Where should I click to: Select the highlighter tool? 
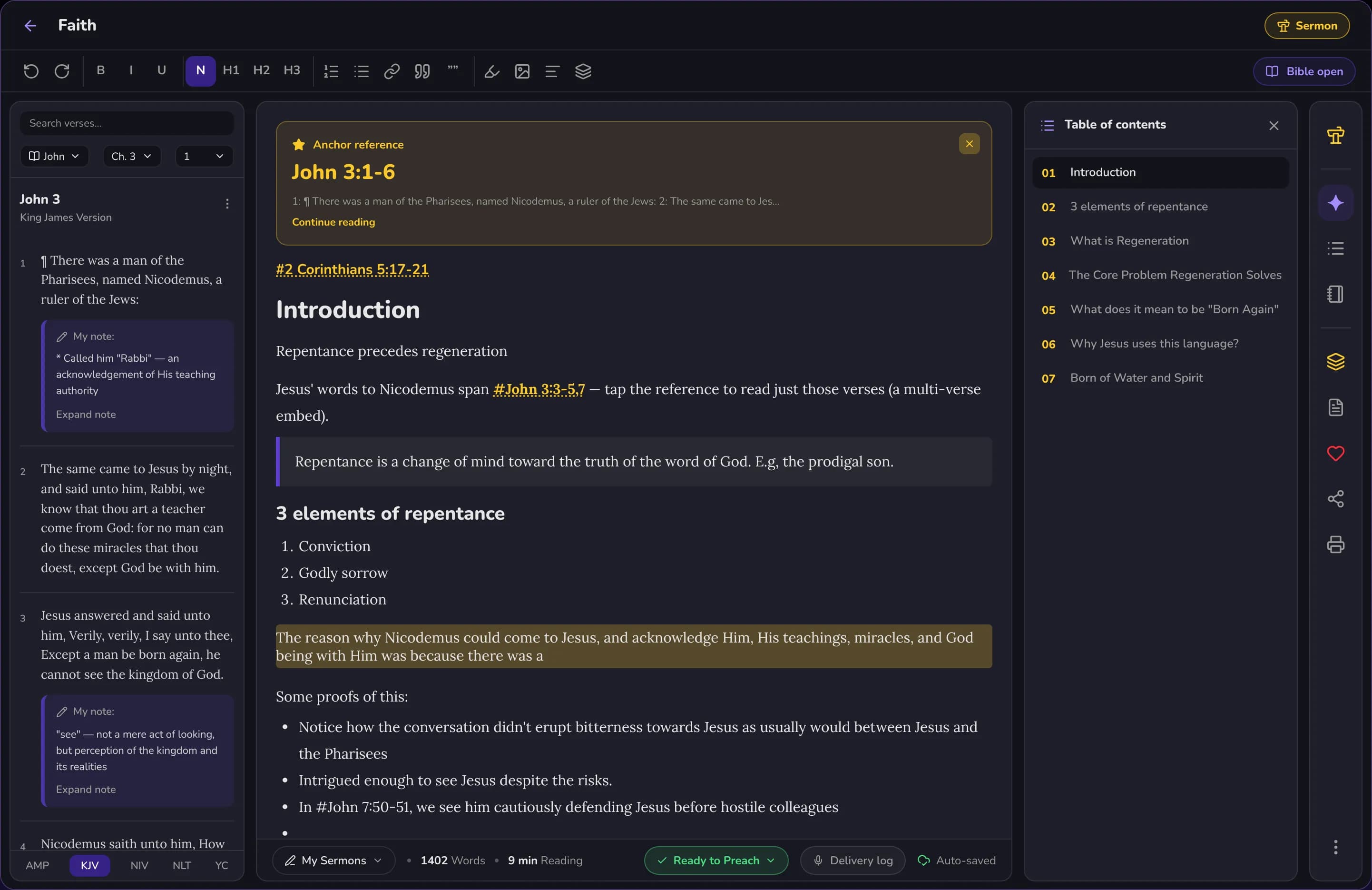(492, 71)
